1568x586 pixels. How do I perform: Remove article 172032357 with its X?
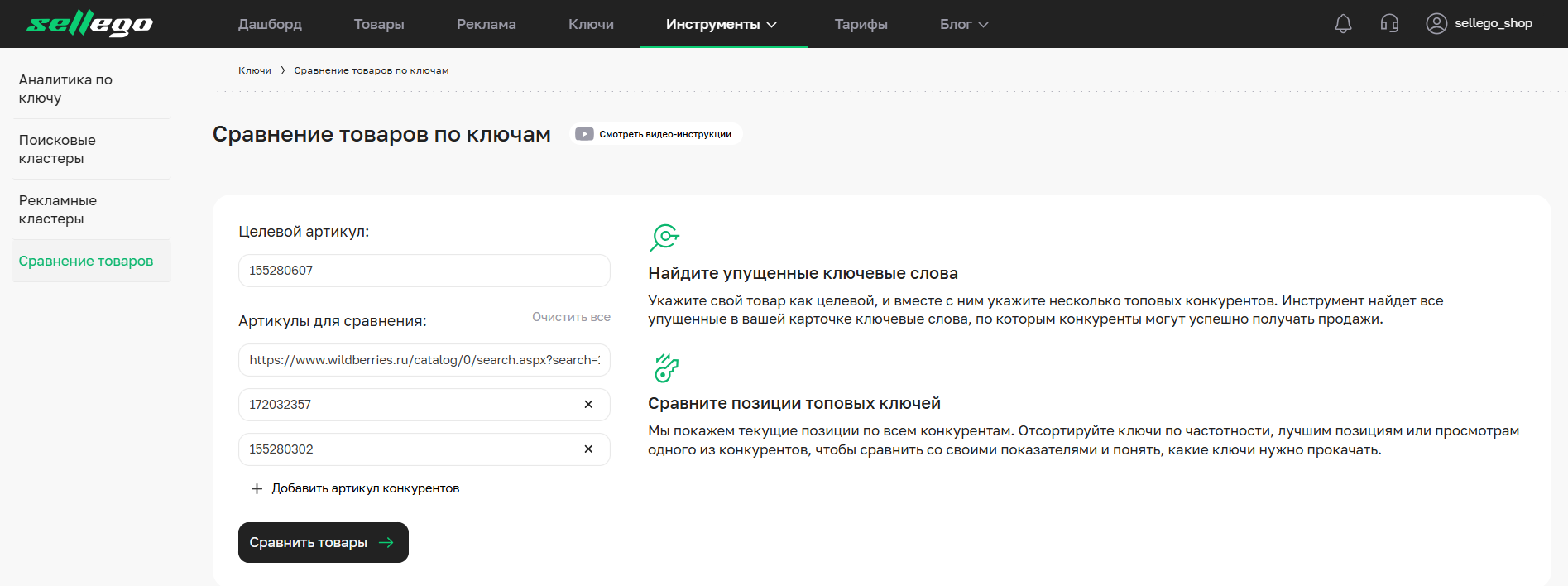click(x=588, y=405)
